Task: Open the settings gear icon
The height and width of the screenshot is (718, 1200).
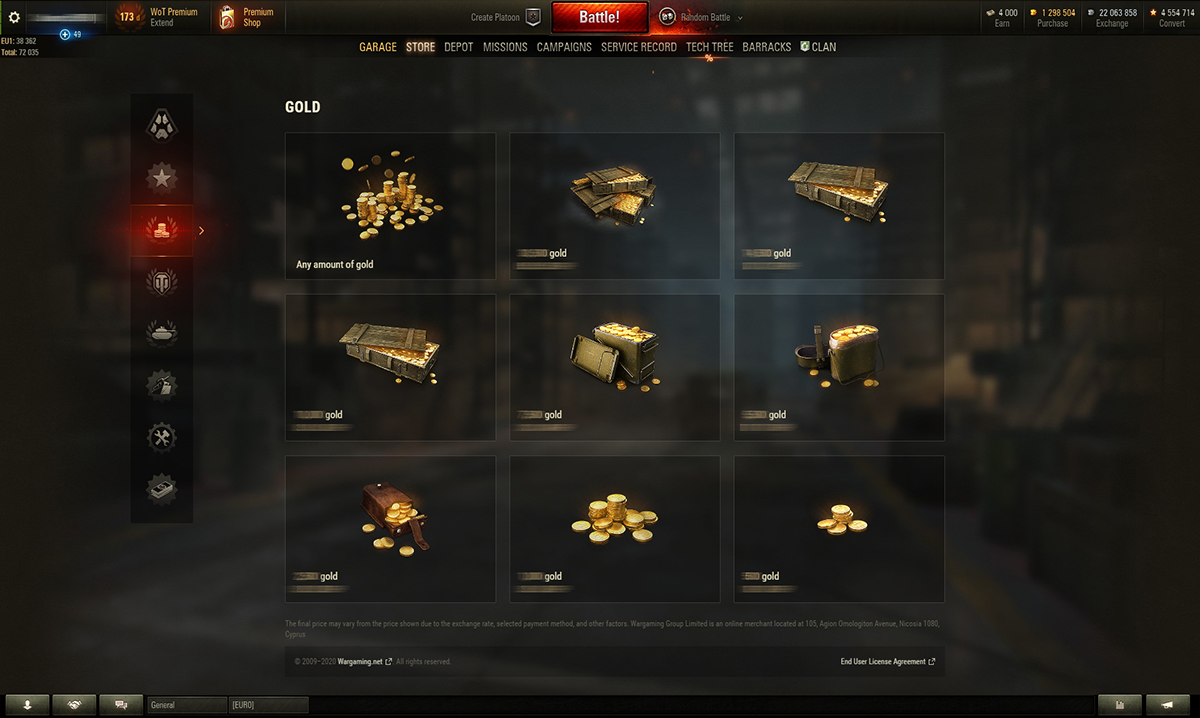Action: (14, 17)
